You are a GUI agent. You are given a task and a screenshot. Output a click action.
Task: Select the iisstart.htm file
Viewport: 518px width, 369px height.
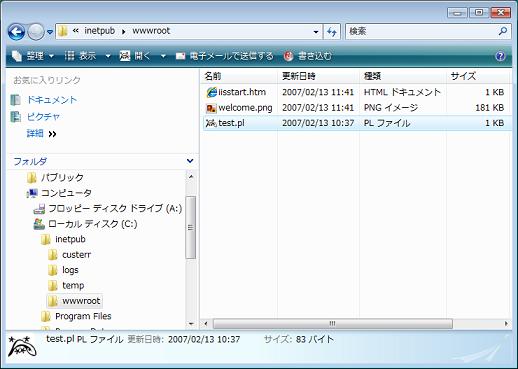click(x=242, y=92)
